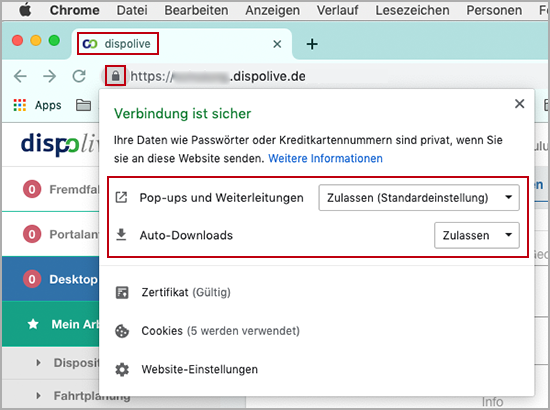Open Pop-ups und Weiterleitungen dropdown
This screenshot has height=410, width=550.
coord(419,198)
